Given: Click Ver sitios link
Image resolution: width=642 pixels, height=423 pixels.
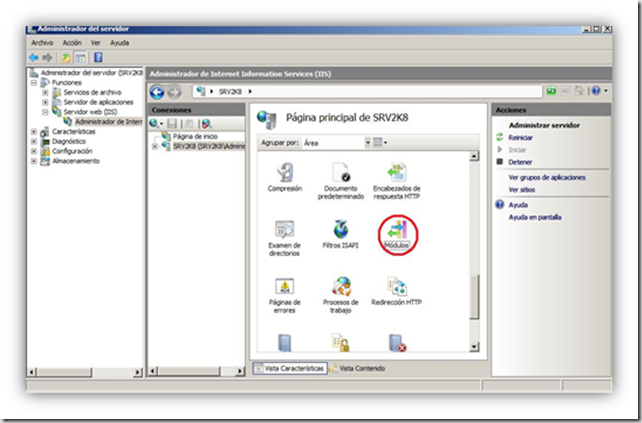Looking at the screenshot, I should pos(522,190).
